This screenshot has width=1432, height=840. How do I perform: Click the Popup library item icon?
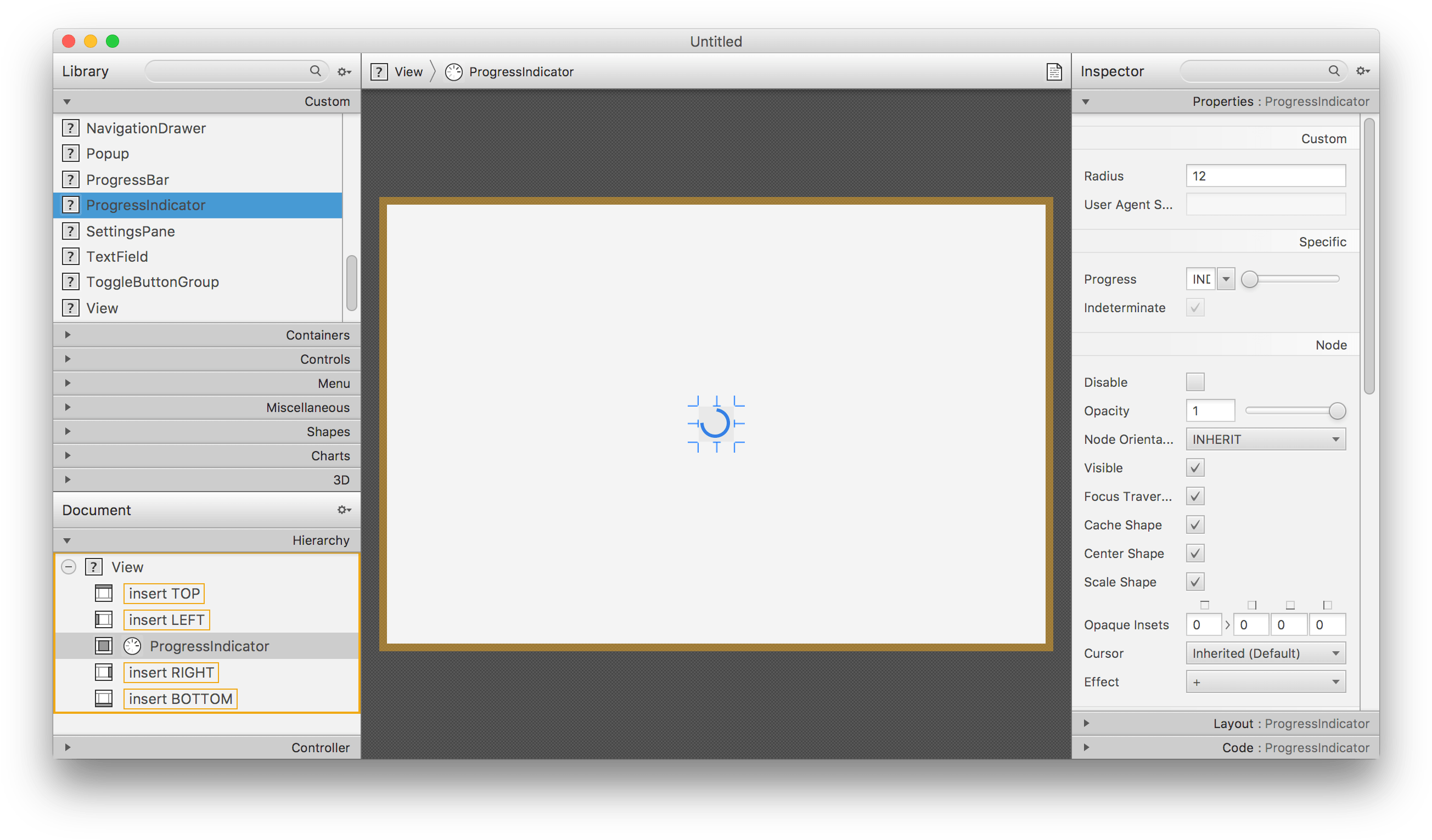(70, 153)
